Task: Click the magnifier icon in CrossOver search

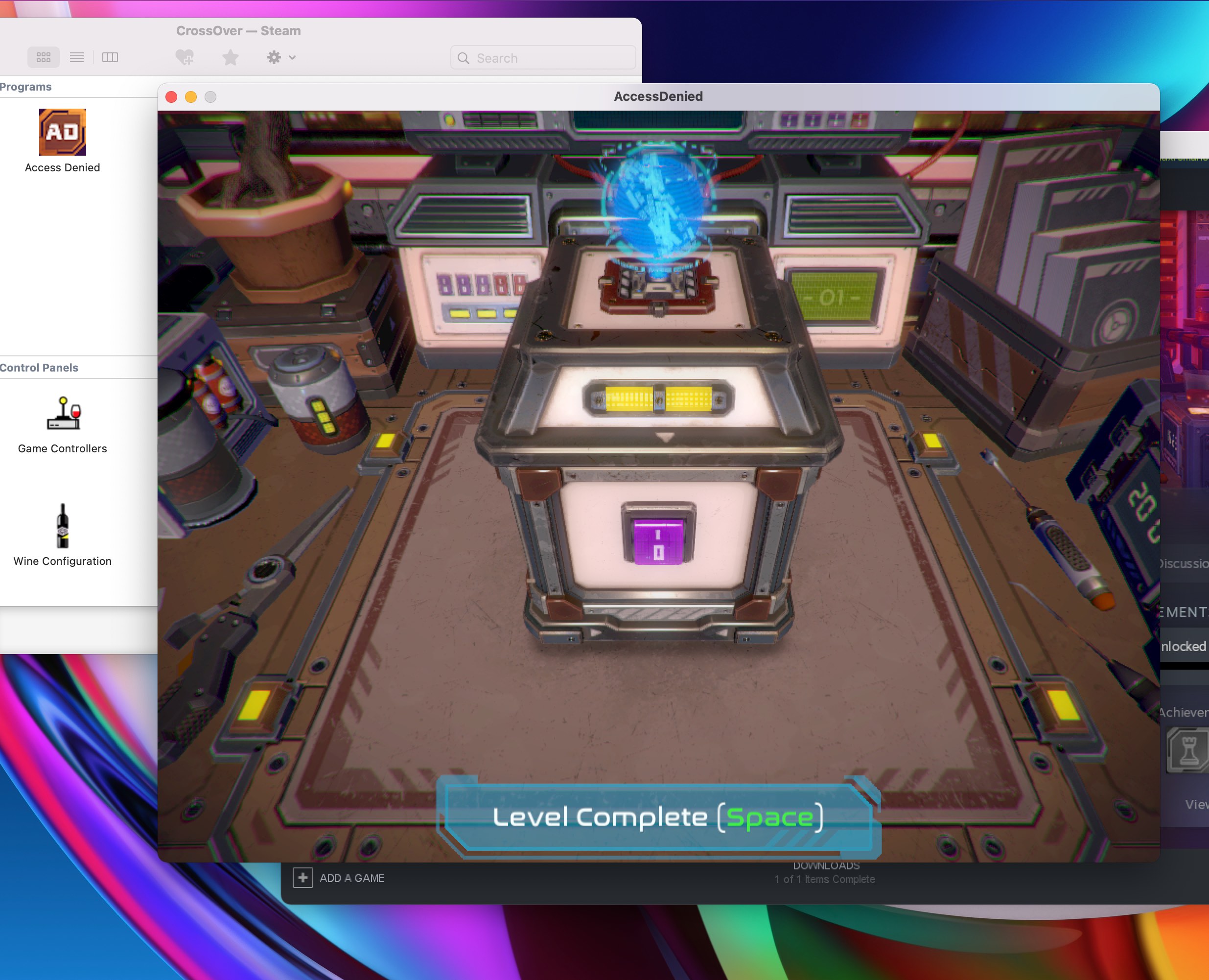Action: click(464, 58)
